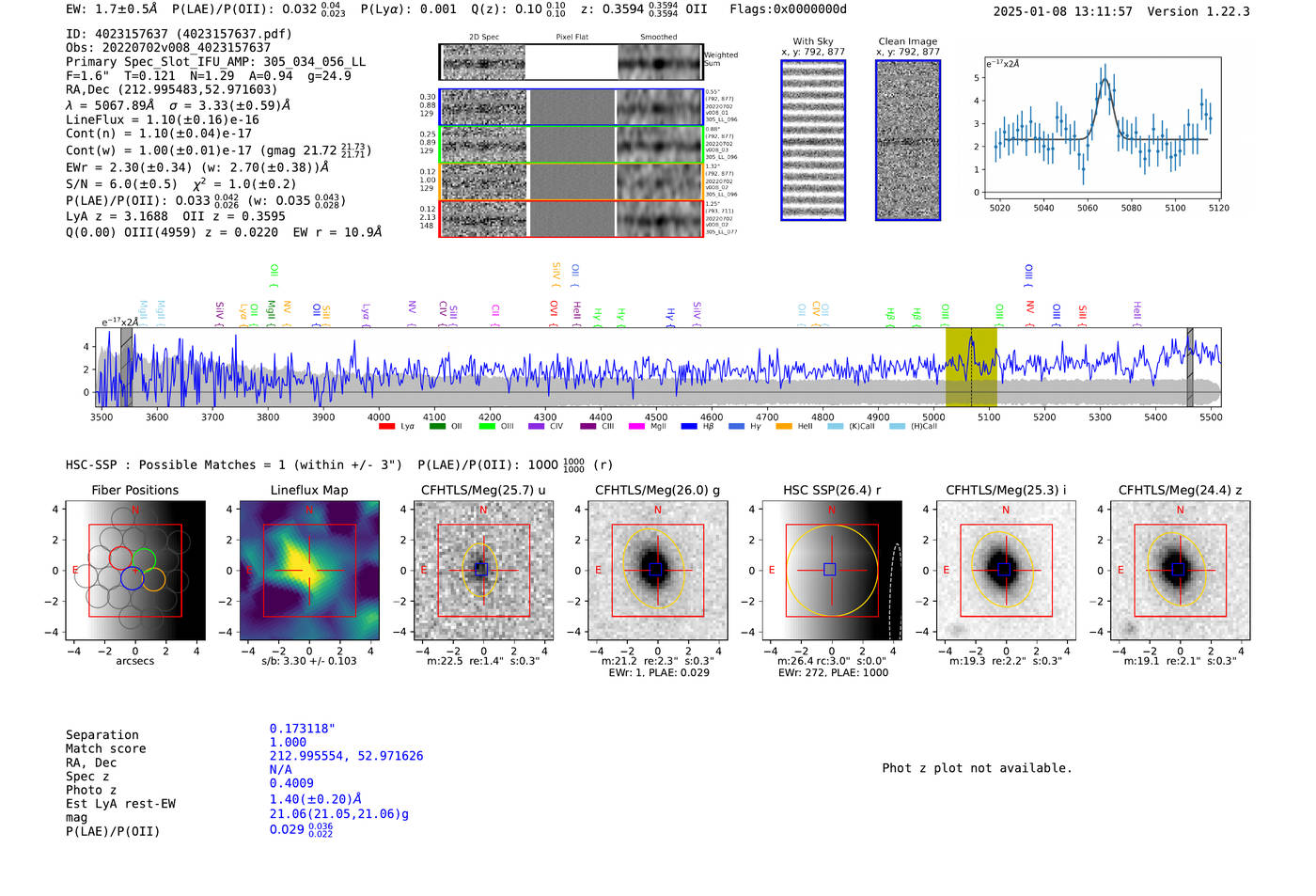The image size is (1316, 896).
Task: Select the green-bordered fiber spectrum row
Action: pyautogui.click(x=572, y=145)
